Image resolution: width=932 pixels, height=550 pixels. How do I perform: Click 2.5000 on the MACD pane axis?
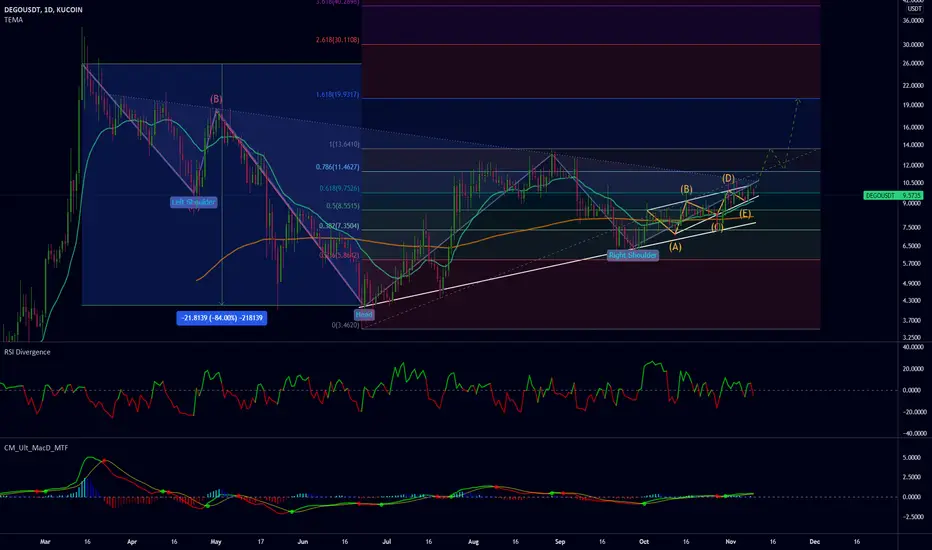pos(913,477)
